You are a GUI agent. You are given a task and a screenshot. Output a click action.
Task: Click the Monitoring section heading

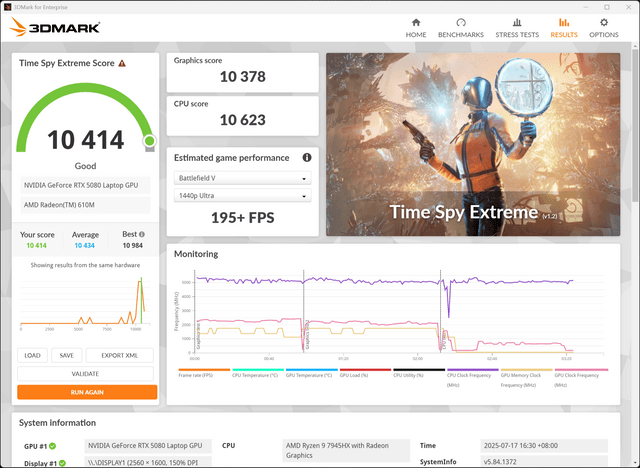tap(196, 254)
